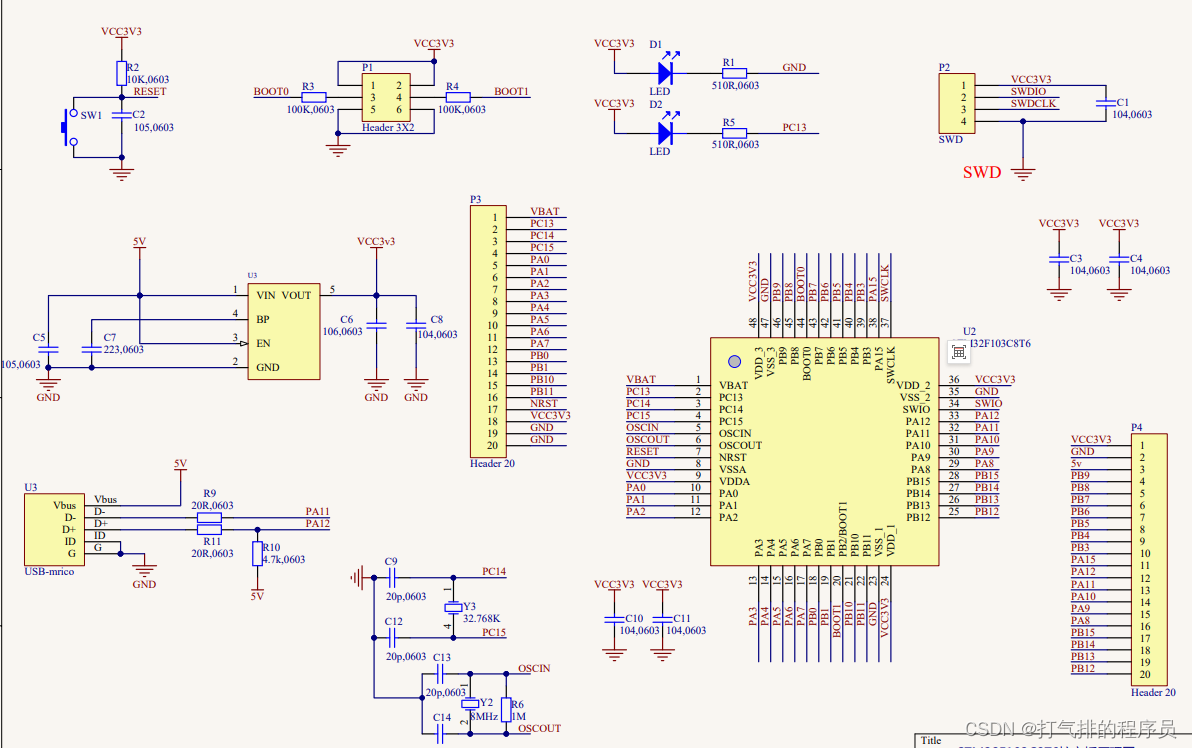This screenshot has width=1192, height=748.
Task: Click the VCC3v3 label above regulator output
Action: (x=376, y=242)
